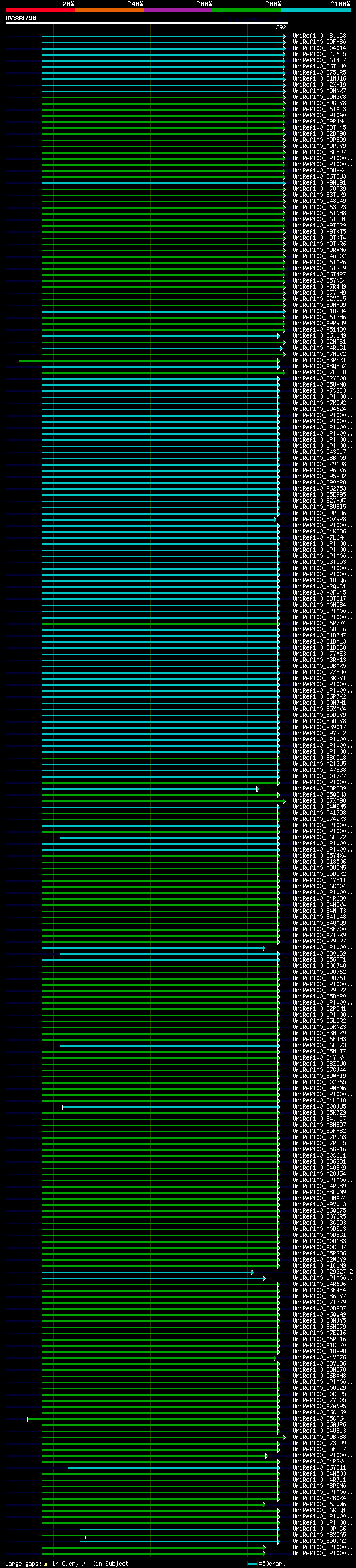This screenshot has height=1568, width=356.
Task: Click the green alignment bar for UniRef100_B3RSK1
Action: [x=149, y=361]
